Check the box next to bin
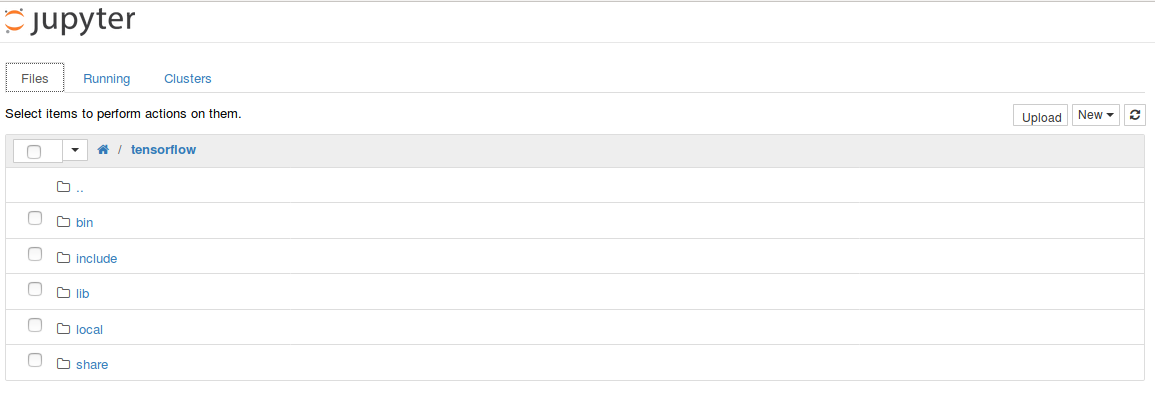The image size is (1155, 407). tap(35, 219)
